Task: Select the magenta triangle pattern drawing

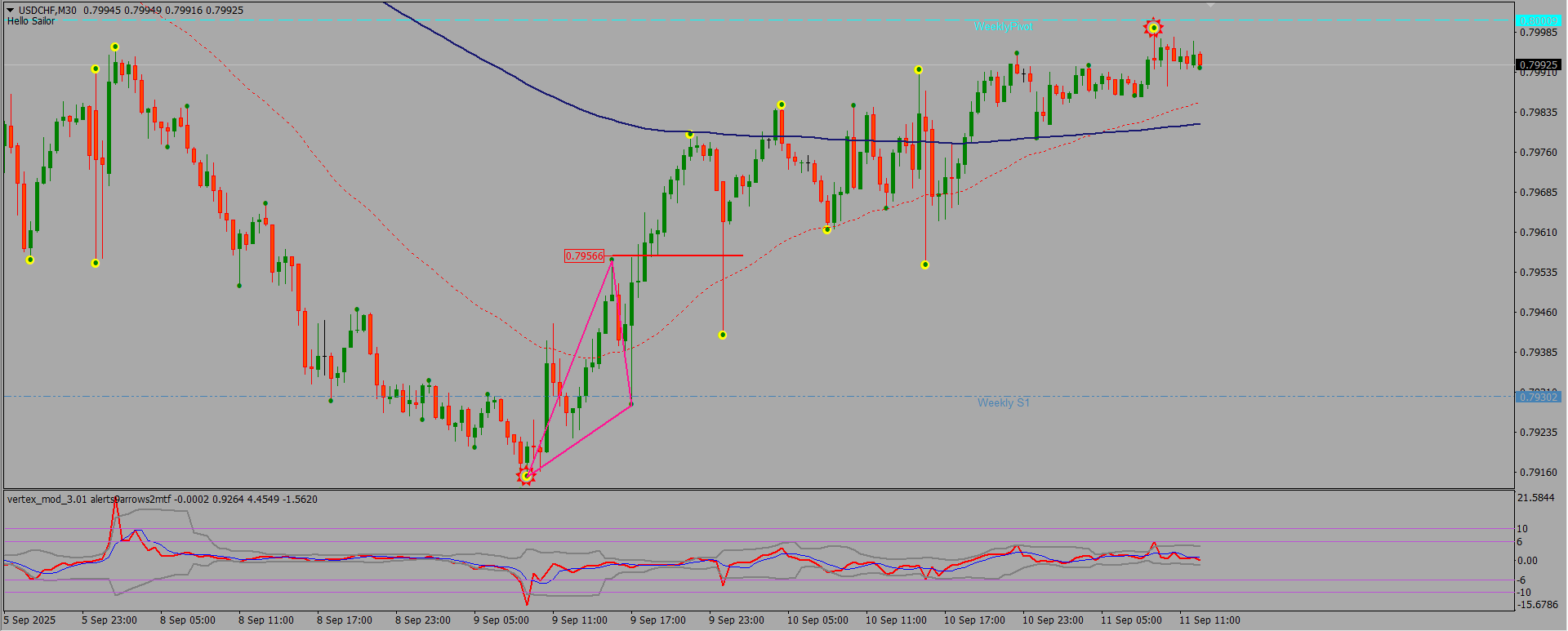Action: (580, 367)
